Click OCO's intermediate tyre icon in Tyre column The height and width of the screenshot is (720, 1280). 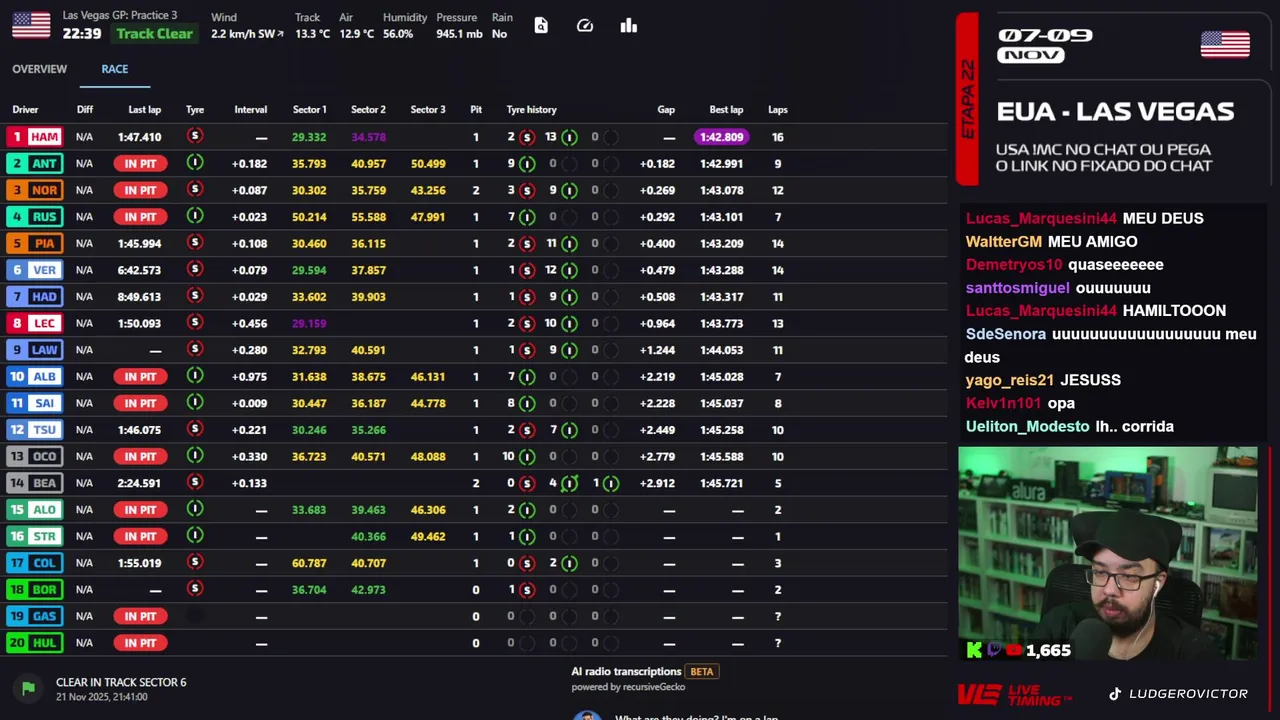click(195, 455)
